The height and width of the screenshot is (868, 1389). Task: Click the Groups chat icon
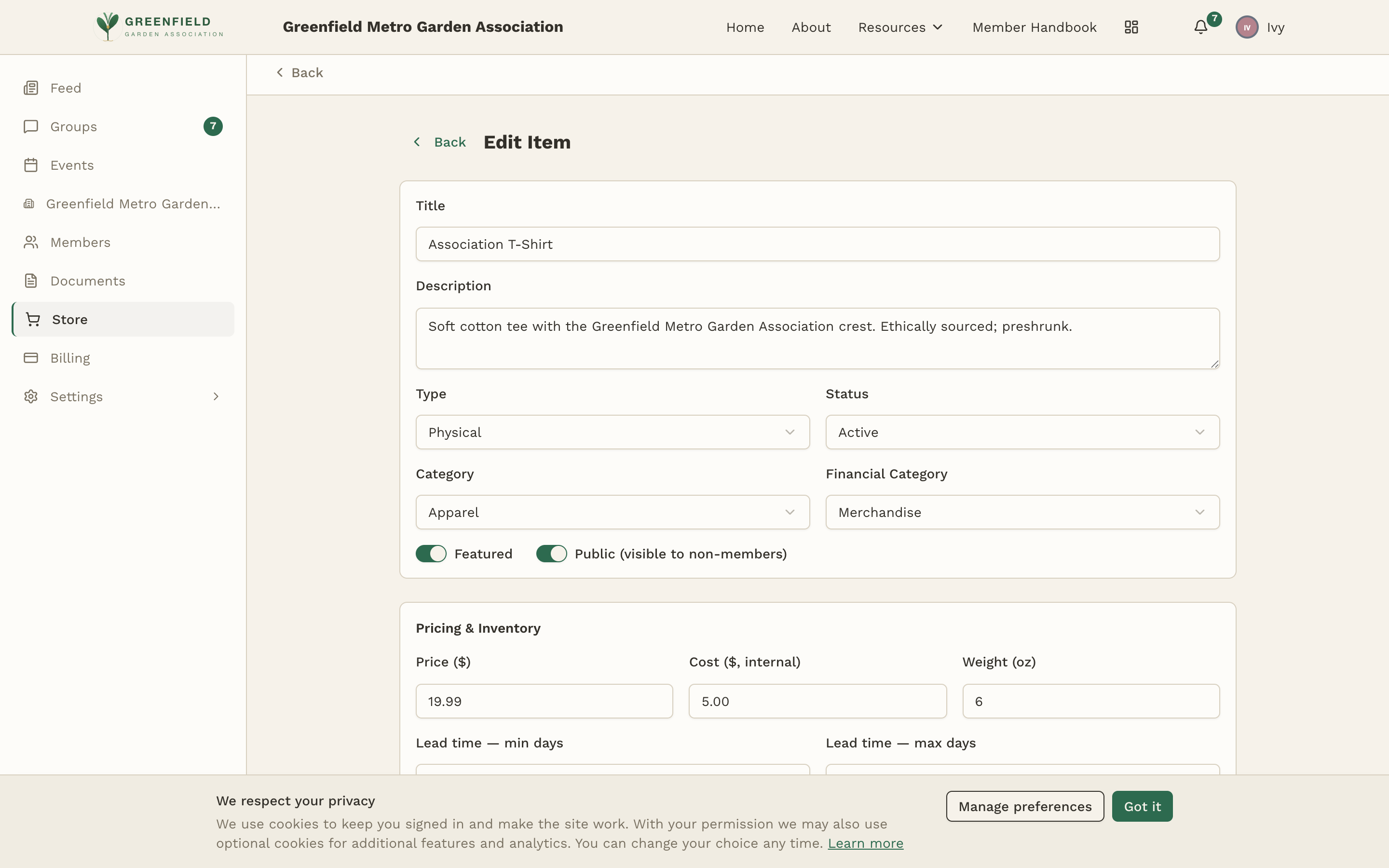pyautogui.click(x=31, y=126)
